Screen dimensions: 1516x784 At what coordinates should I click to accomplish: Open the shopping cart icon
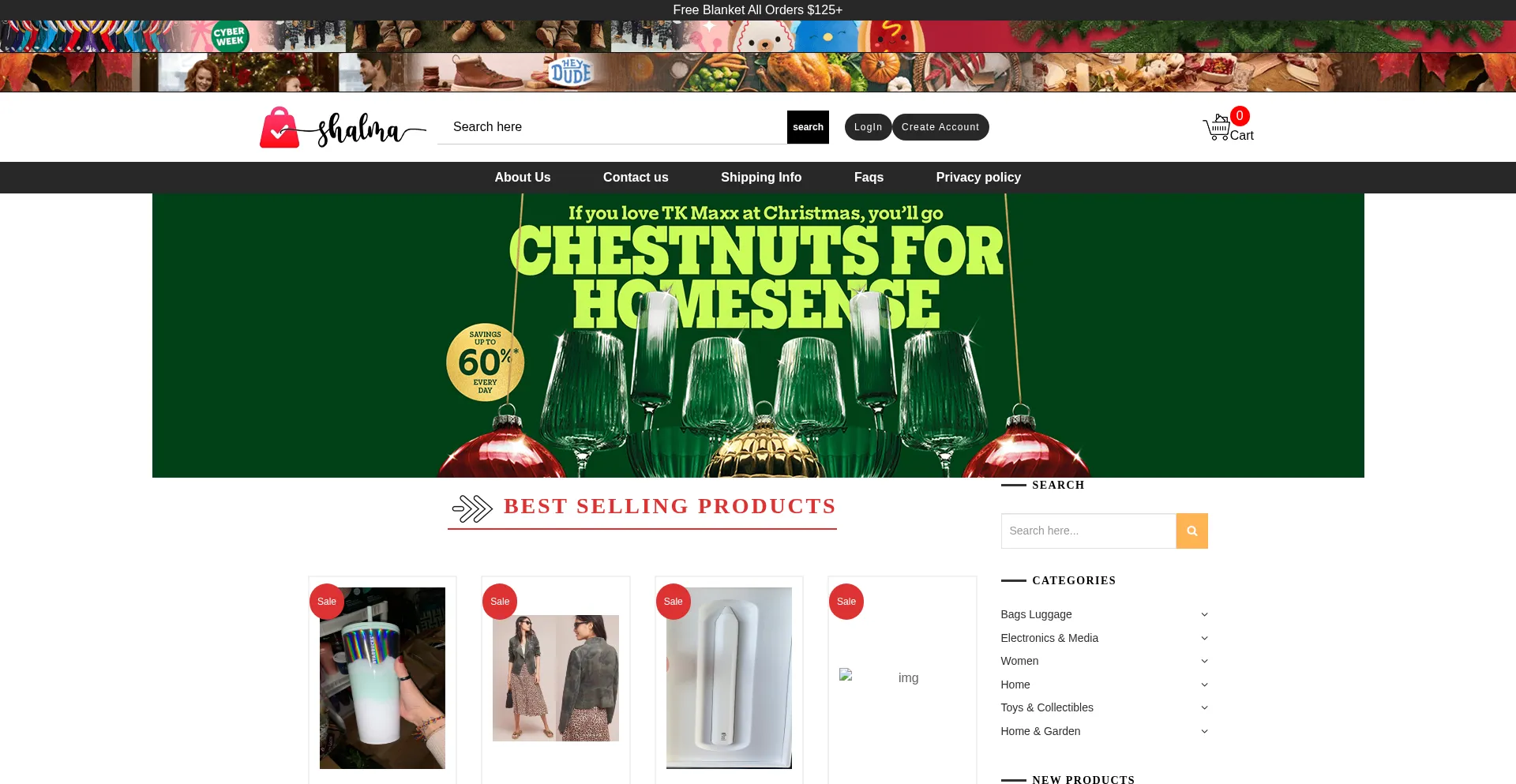click(x=1216, y=128)
